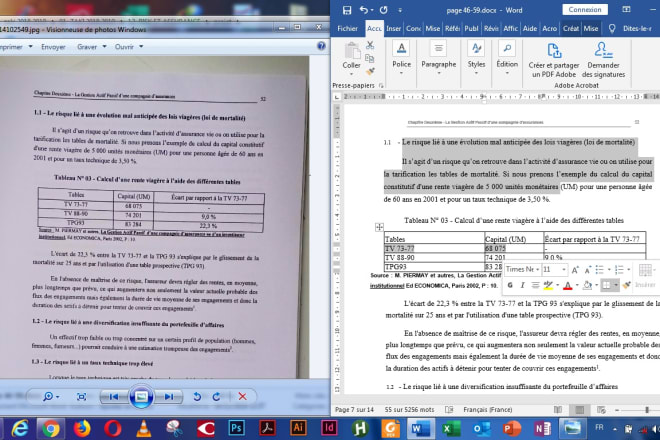Apply yellow text highlight color
The width and height of the screenshot is (660, 440).
pyautogui.click(x=548, y=285)
